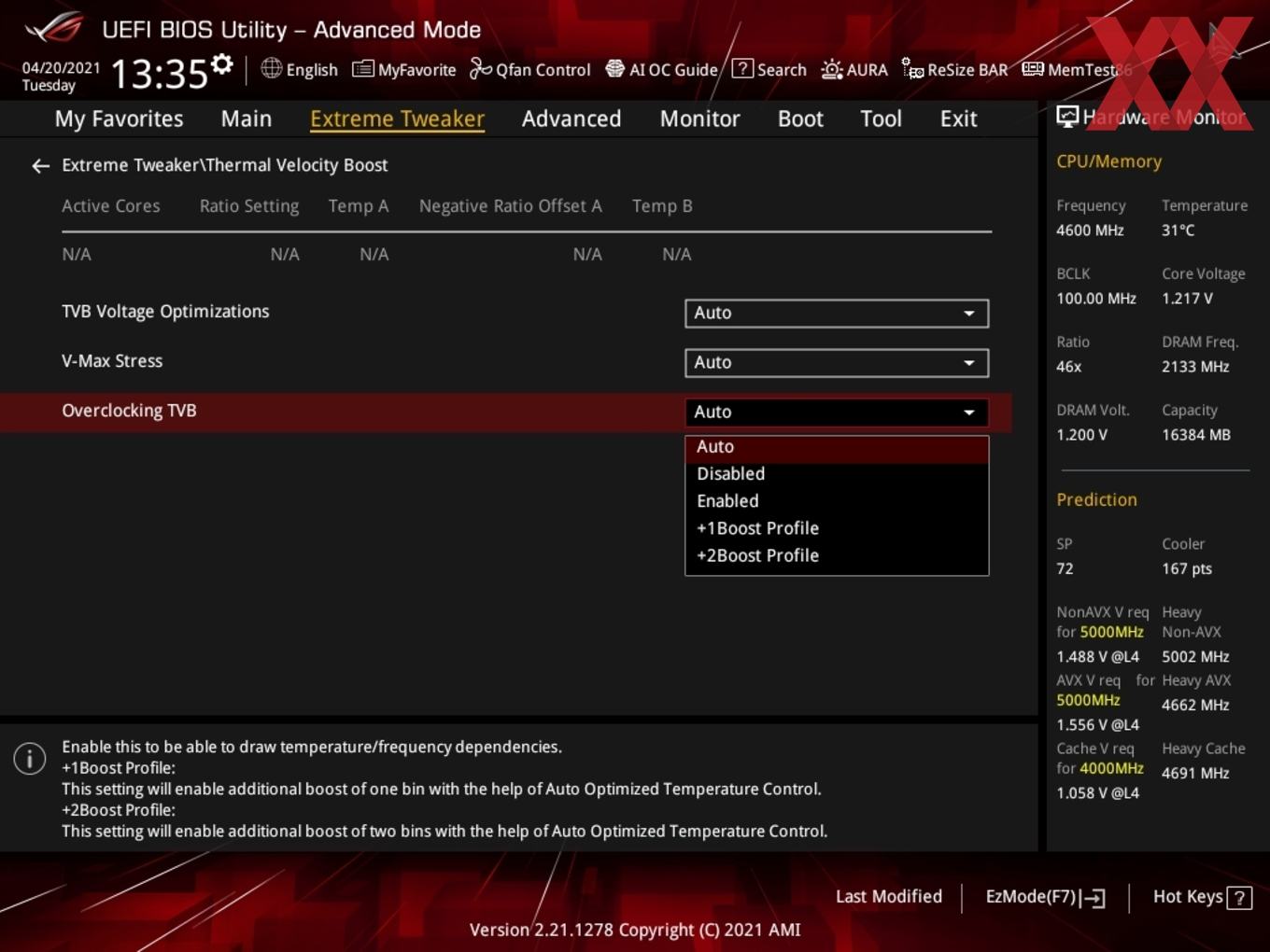Click the info icon in help area

[30, 758]
